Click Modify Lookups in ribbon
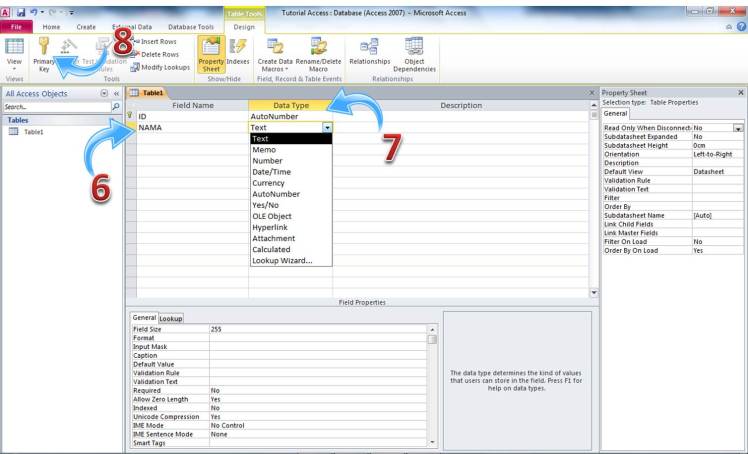 pos(160,67)
